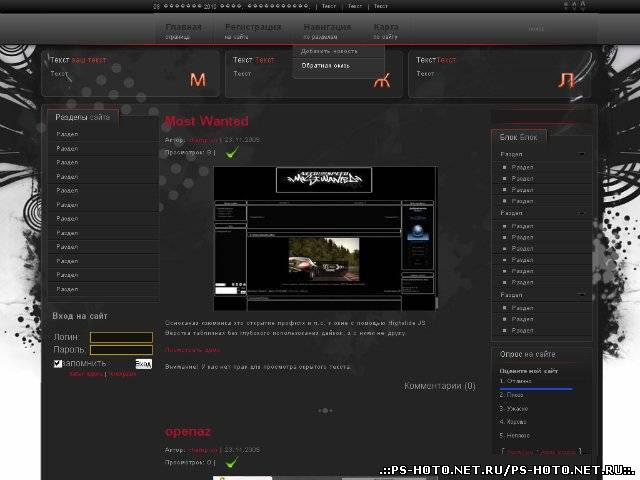Screen dimensions: 640x480
Task: Open the Регистрация на сайте menu item
Action: (253, 31)
